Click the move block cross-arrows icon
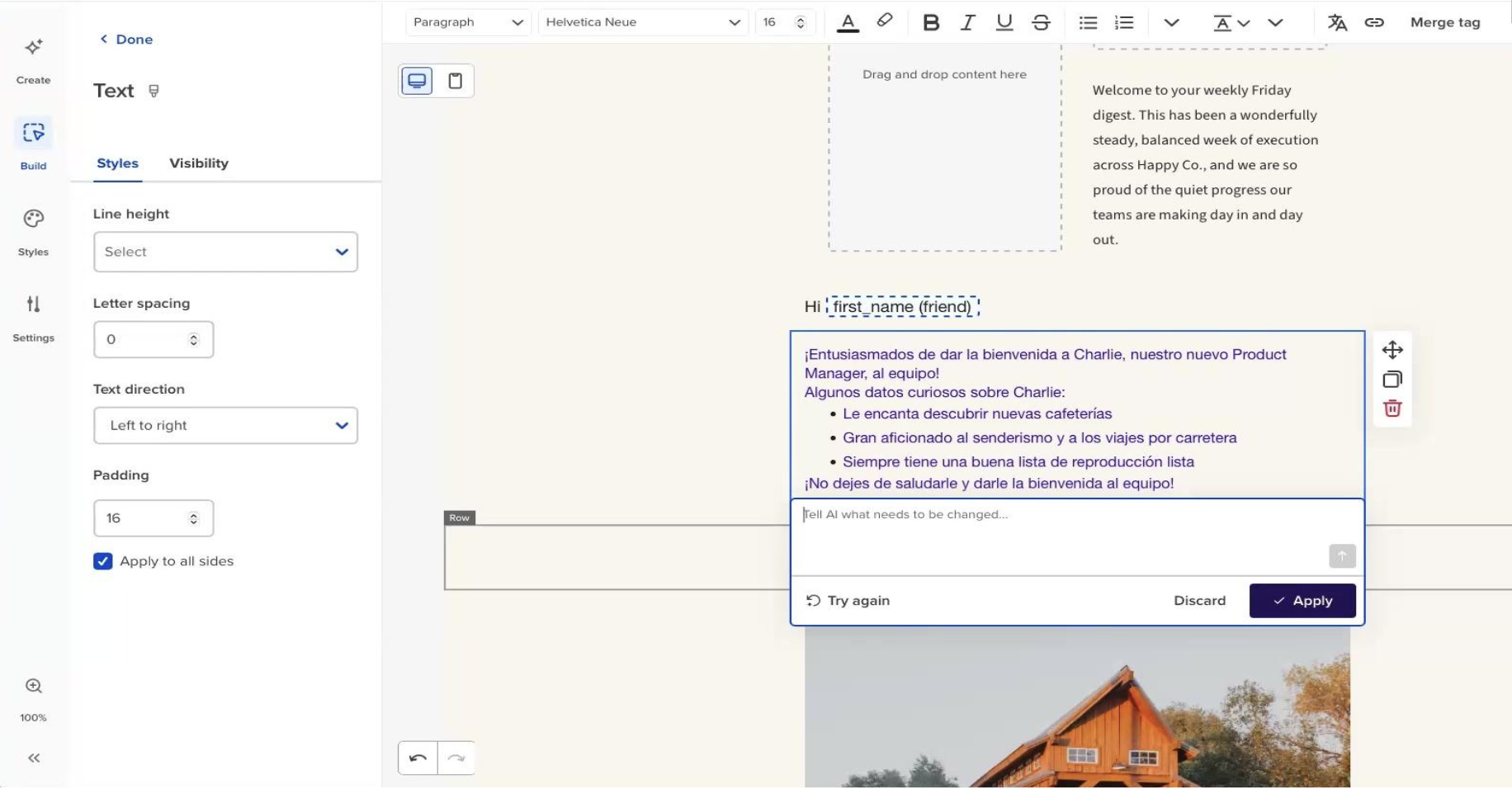Screen dimensions: 1512x789 pyautogui.click(x=1392, y=350)
